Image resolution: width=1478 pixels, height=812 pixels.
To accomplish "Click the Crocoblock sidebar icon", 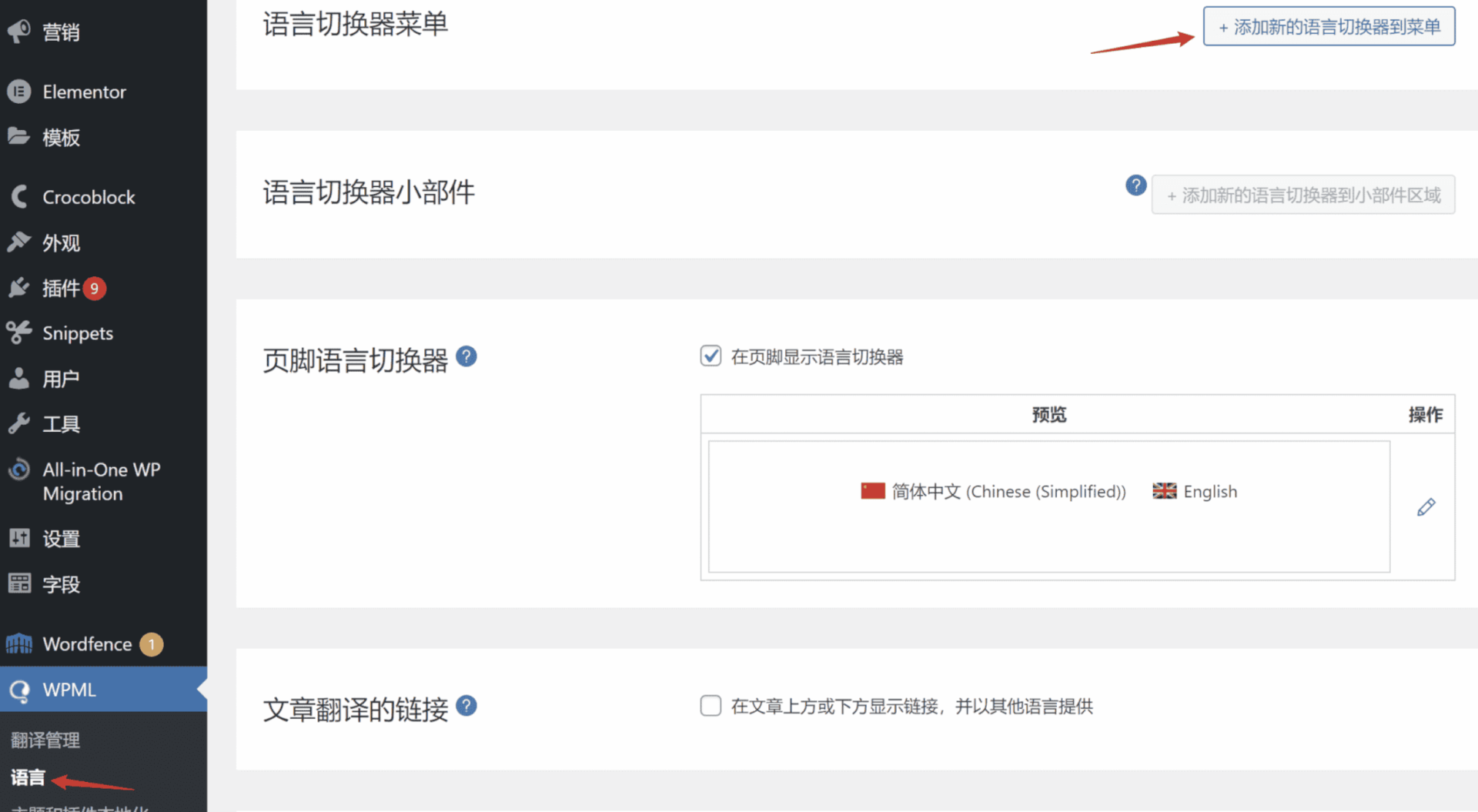I will coord(20,196).
